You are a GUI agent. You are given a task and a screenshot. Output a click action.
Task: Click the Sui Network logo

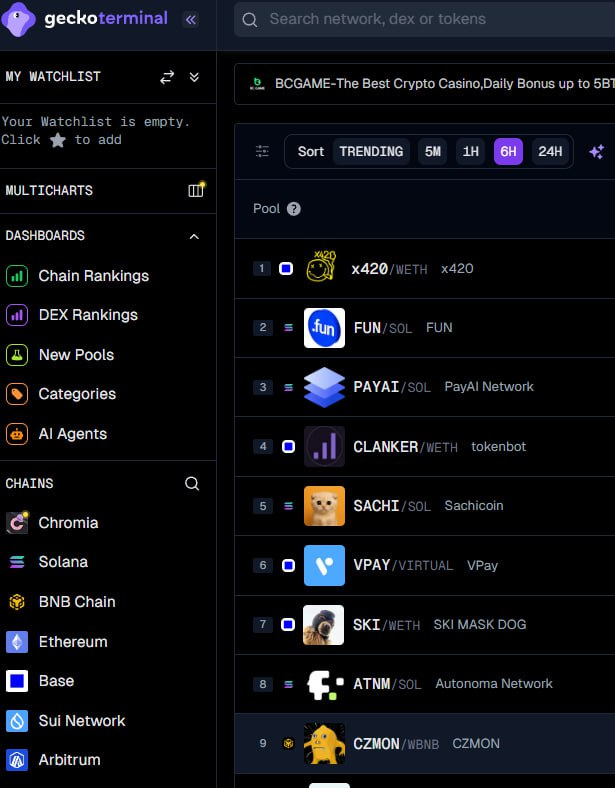pos(17,721)
